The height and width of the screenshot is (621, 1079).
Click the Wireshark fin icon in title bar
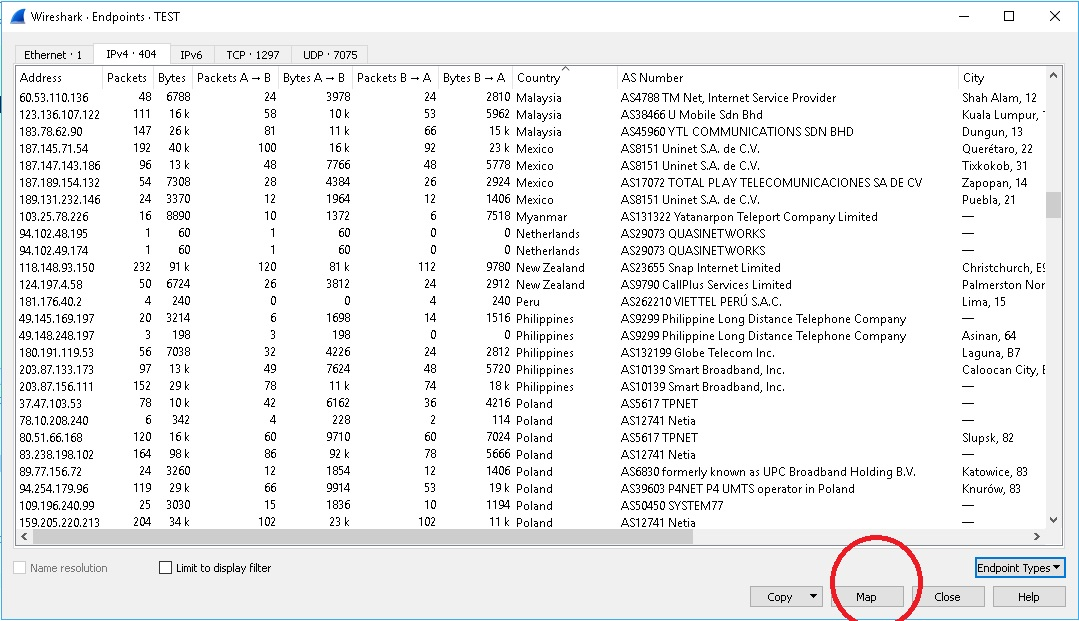[17, 17]
